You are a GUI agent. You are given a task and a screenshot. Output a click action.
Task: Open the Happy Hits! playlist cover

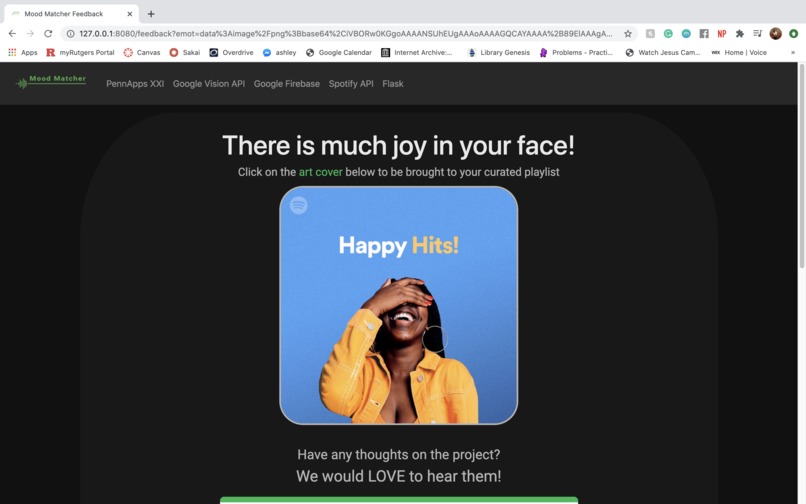point(398,305)
